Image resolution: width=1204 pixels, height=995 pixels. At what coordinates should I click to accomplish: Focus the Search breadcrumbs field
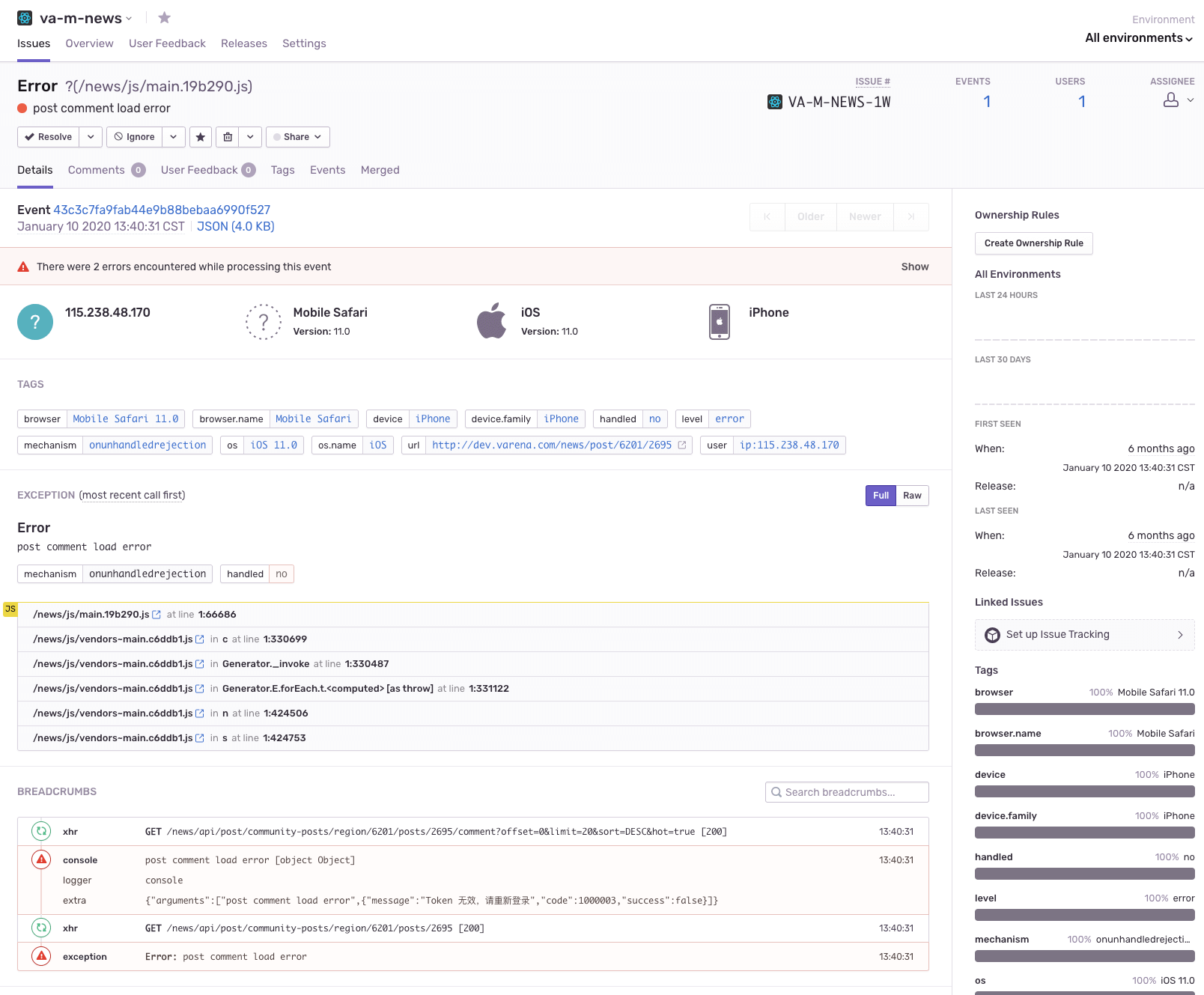click(847, 792)
